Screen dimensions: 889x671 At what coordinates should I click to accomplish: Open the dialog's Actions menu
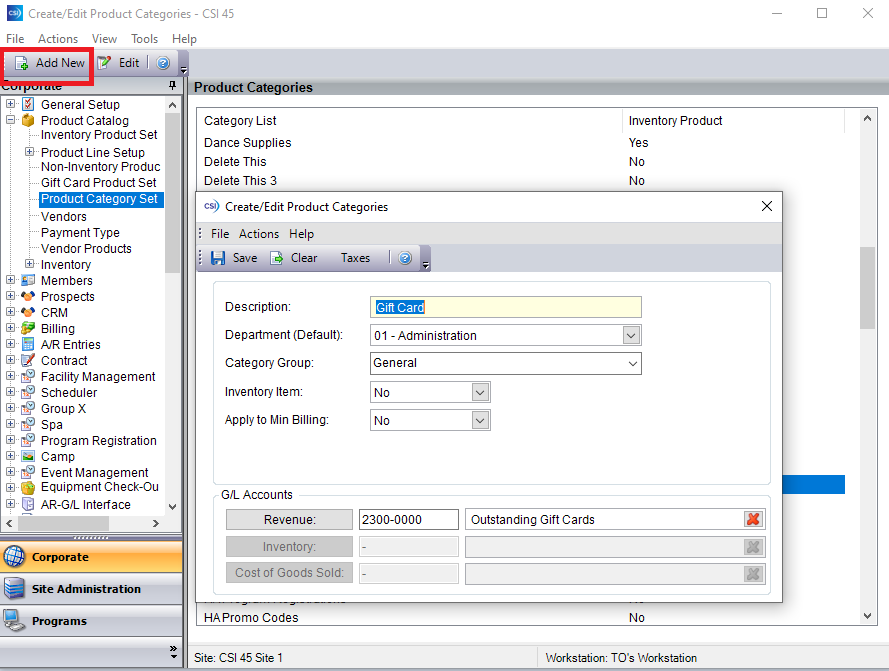[x=259, y=234]
